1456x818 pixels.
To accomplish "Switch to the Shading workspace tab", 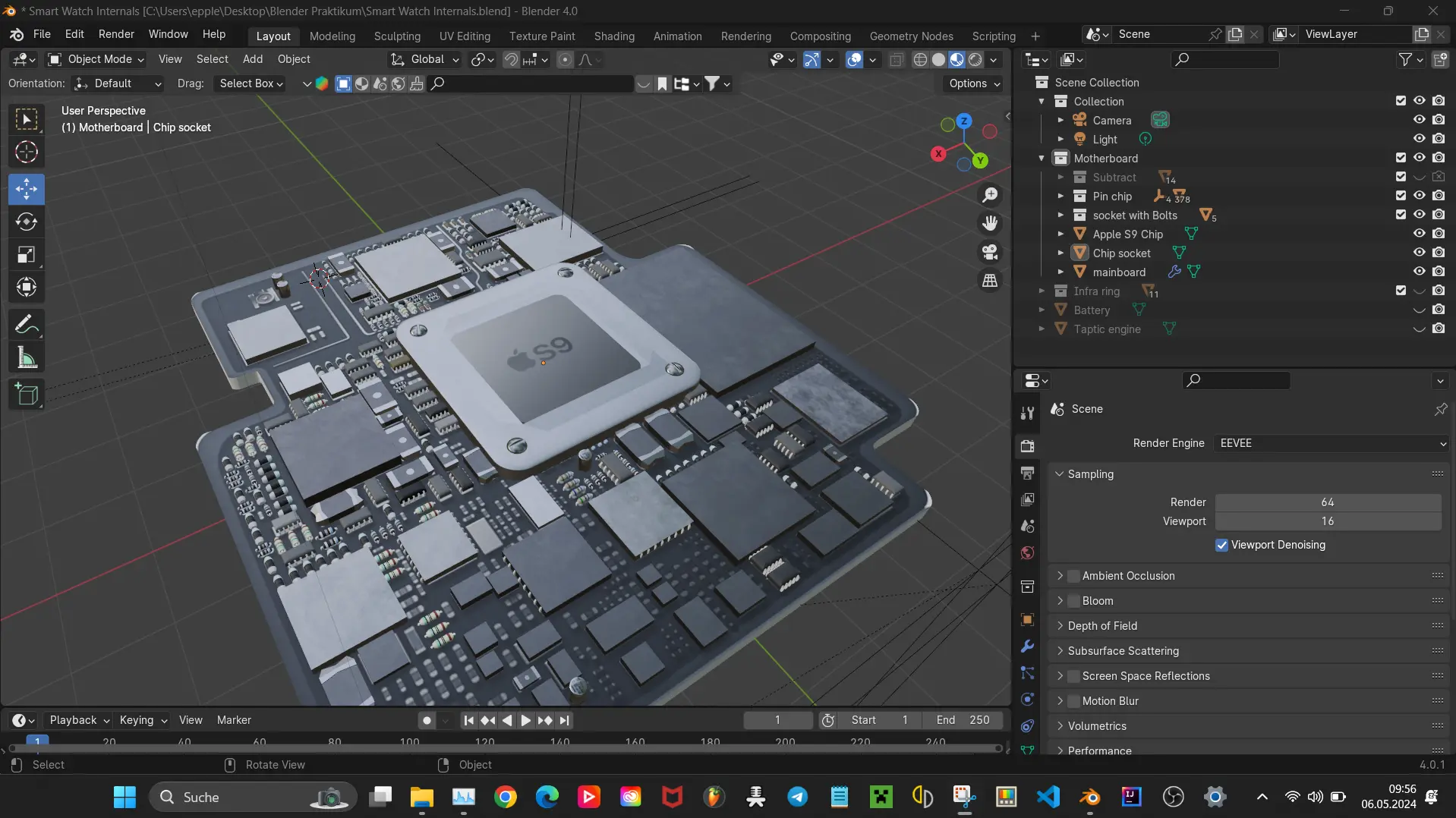I will 614,36.
